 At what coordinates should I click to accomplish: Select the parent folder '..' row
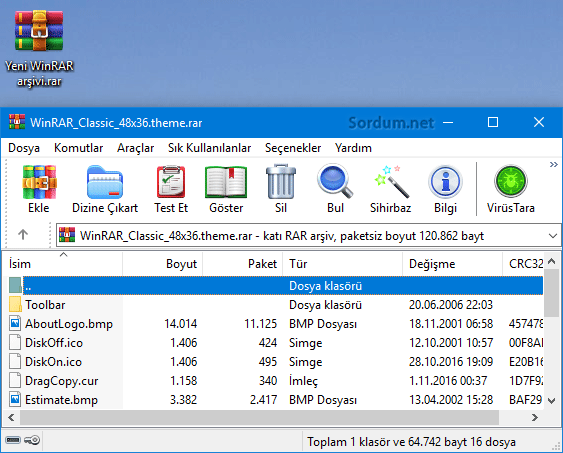(275, 286)
